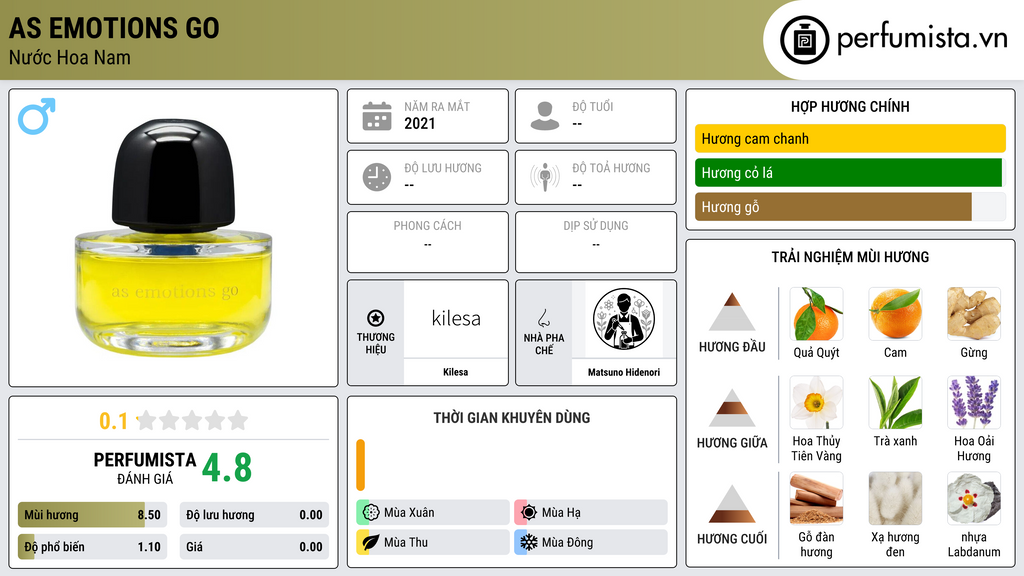Click the star badge icon above Thương hiệu
1024x576 pixels.
coord(376,318)
